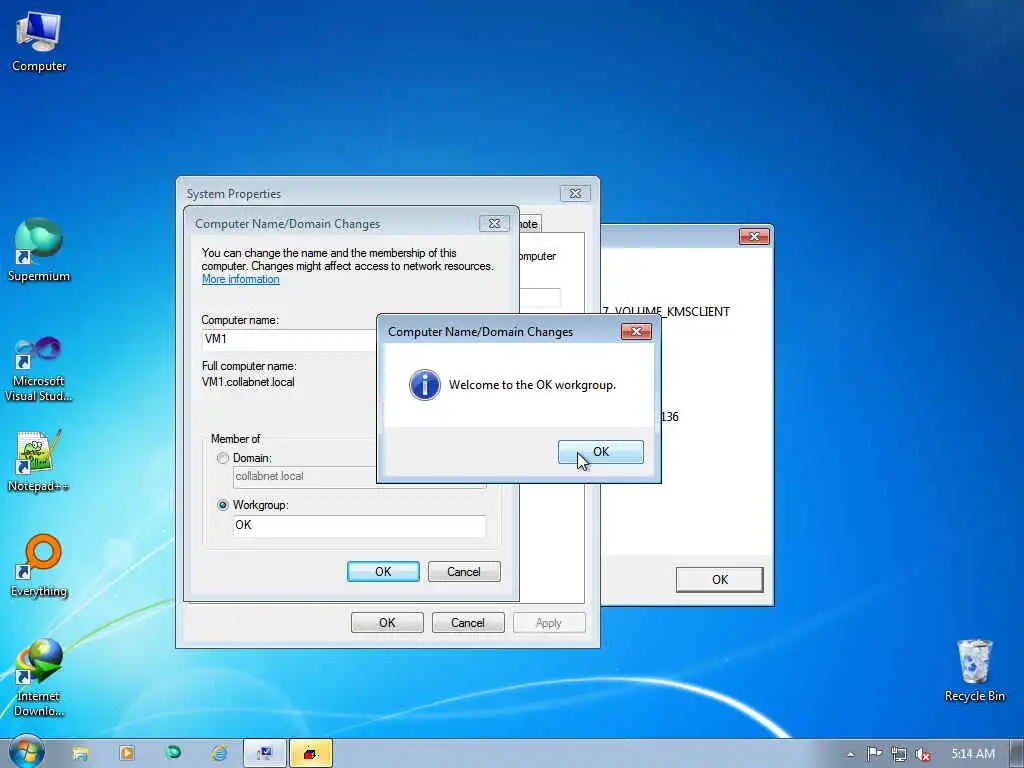
Task: Click the Computer name field containing VM1
Action: 289,339
